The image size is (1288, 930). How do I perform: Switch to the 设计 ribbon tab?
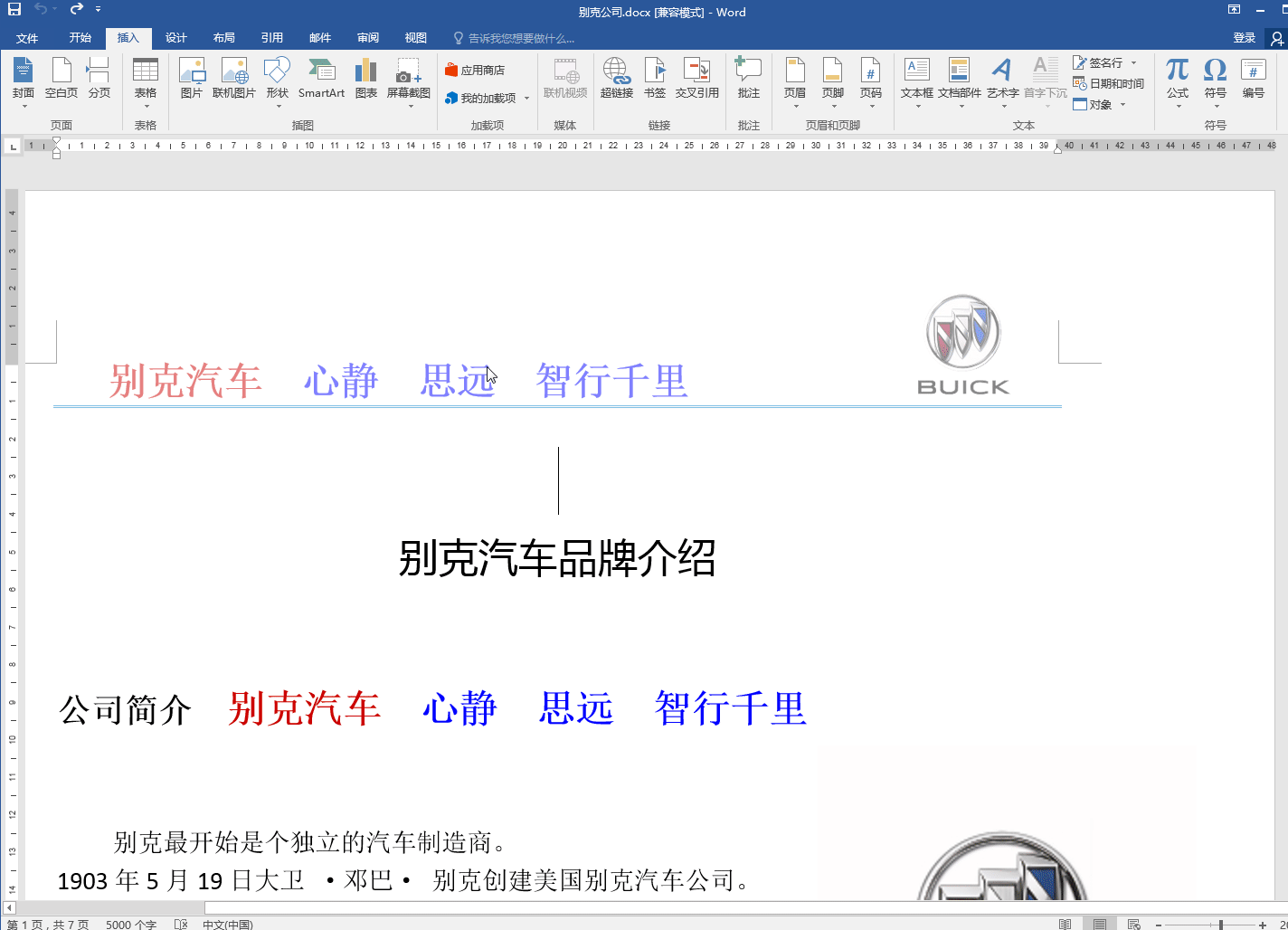pos(176,37)
